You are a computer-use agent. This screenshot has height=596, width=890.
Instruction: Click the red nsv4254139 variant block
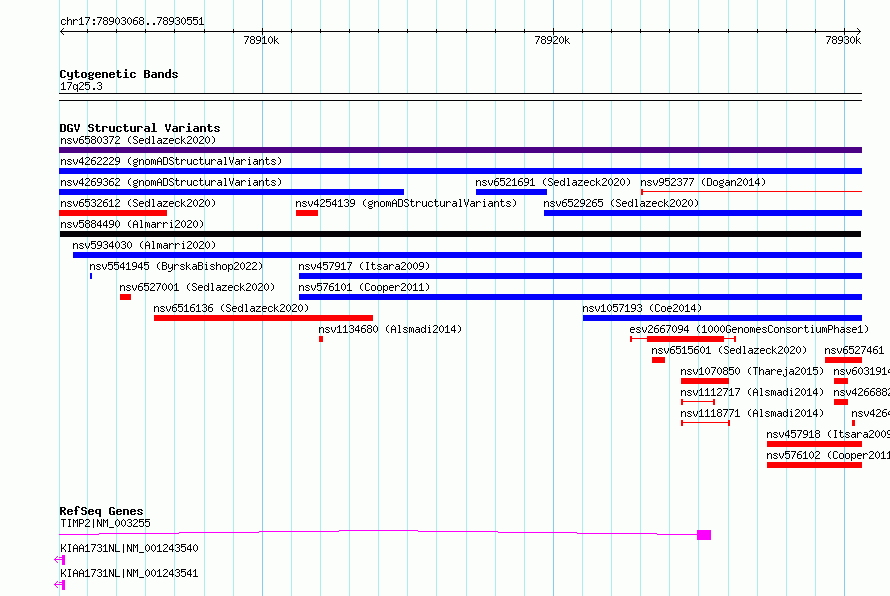pos(307,213)
